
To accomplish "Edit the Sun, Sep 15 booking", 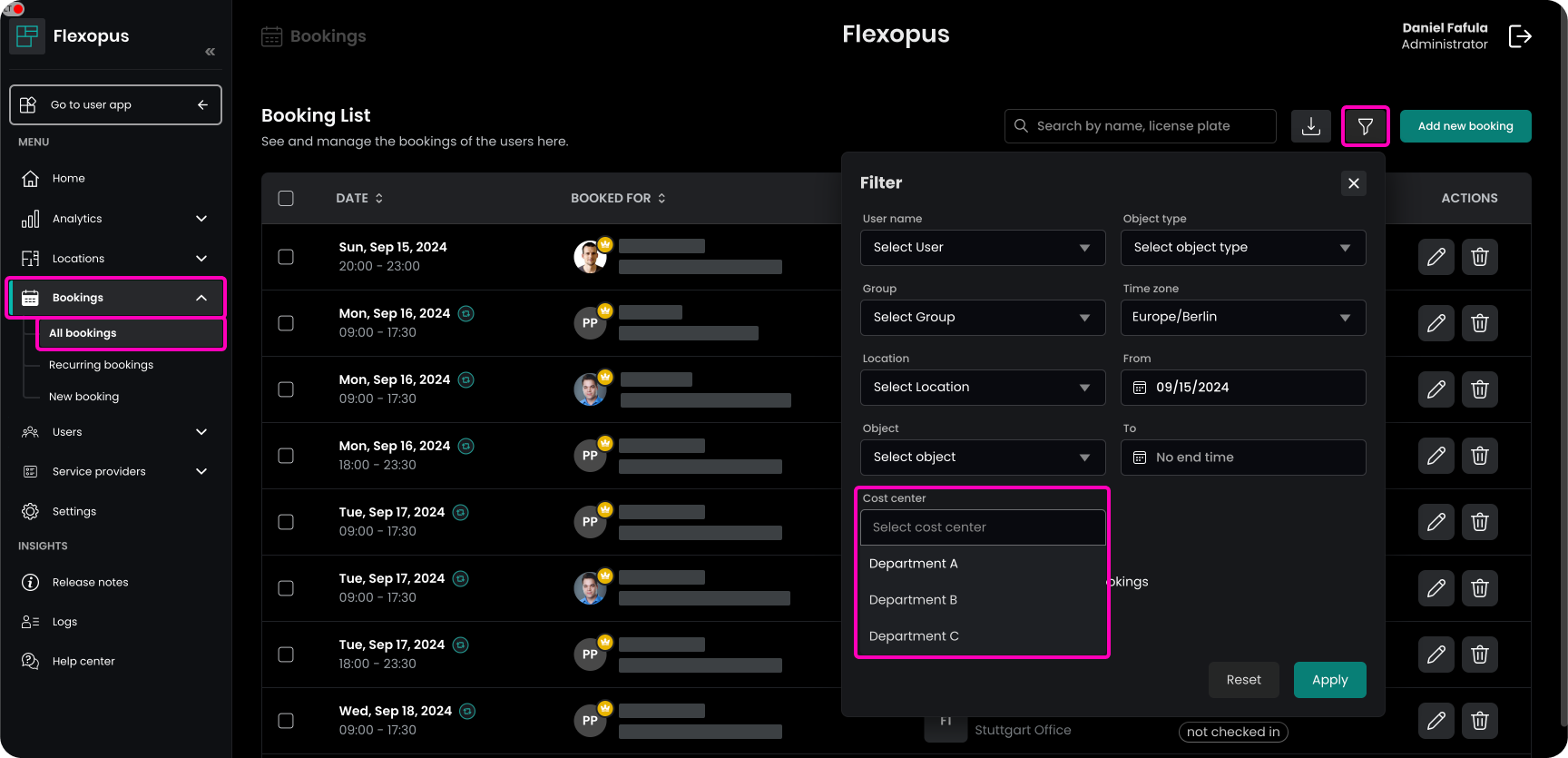I will click(x=1436, y=257).
